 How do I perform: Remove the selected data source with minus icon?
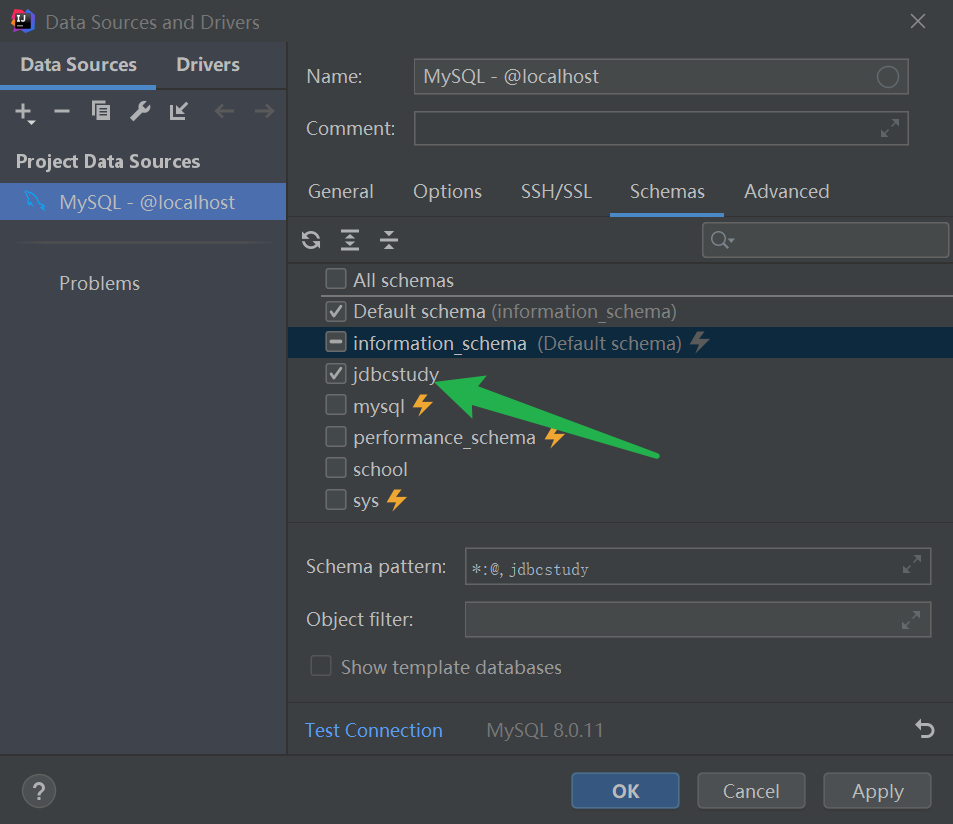point(62,111)
